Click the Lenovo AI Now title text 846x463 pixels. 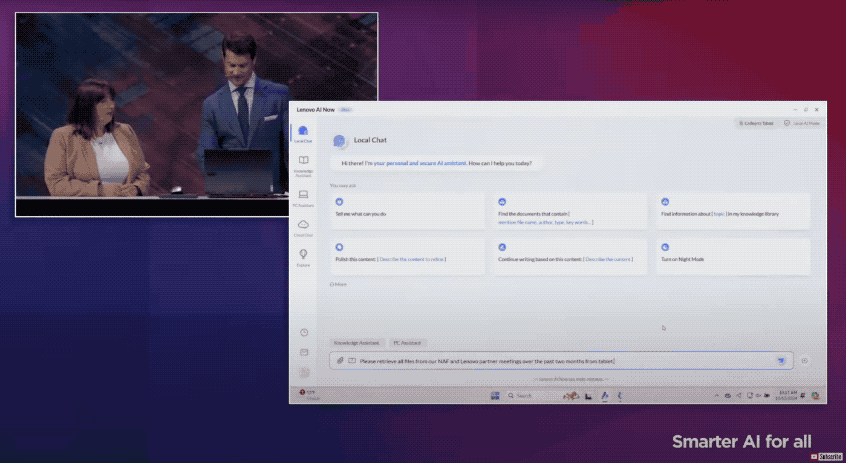pyautogui.click(x=316, y=110)
